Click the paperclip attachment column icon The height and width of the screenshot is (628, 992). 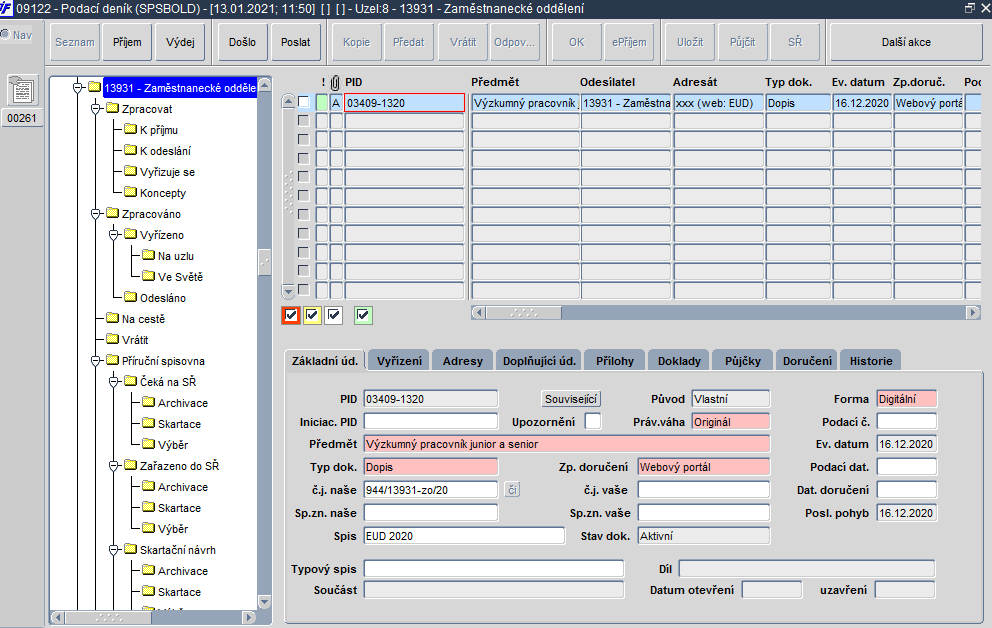point(335,82)
